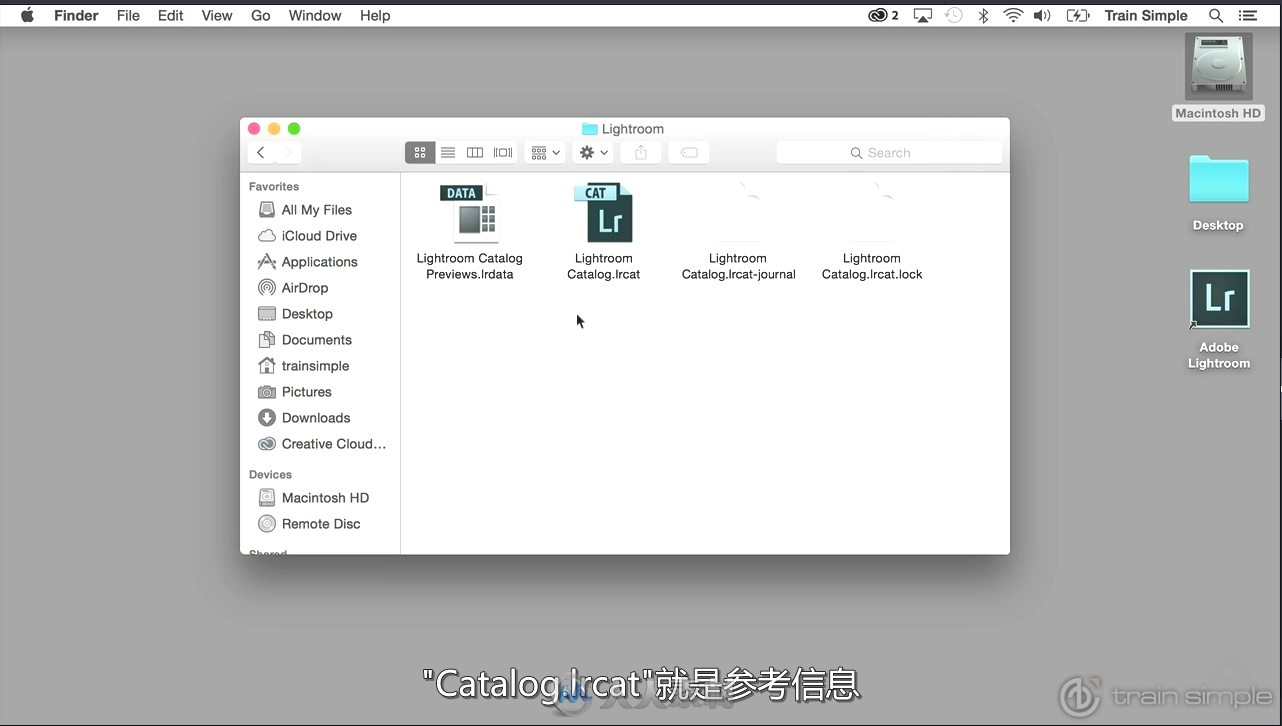Open the Go menu

(x=261, y=15)
